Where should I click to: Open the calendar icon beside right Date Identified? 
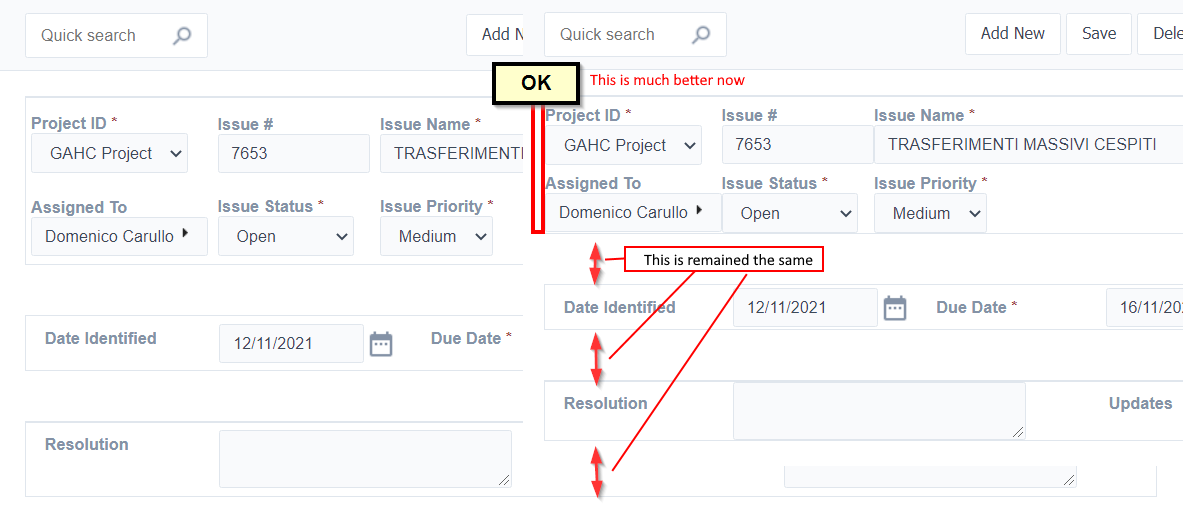coord(895,308)
